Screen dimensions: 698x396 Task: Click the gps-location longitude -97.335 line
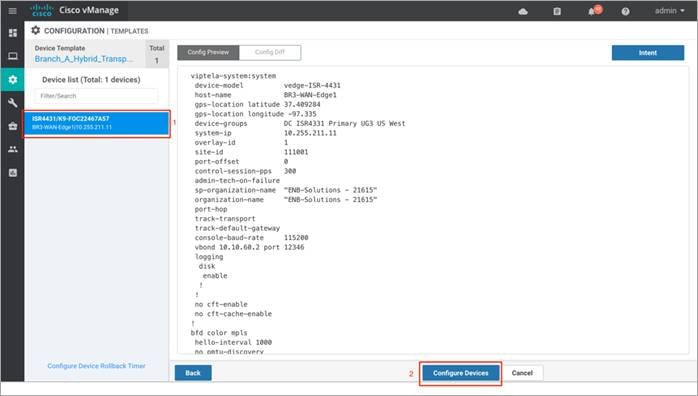coord(256,114)
